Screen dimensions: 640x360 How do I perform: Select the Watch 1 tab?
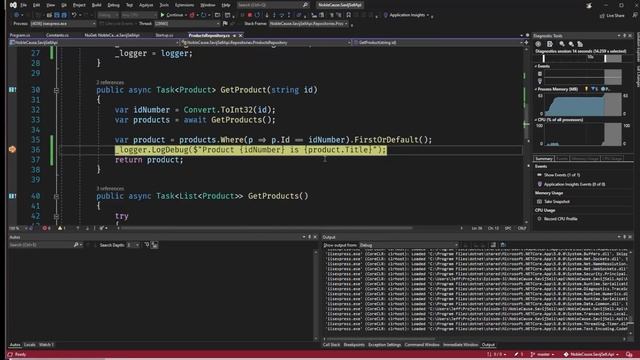pos(46,345)
